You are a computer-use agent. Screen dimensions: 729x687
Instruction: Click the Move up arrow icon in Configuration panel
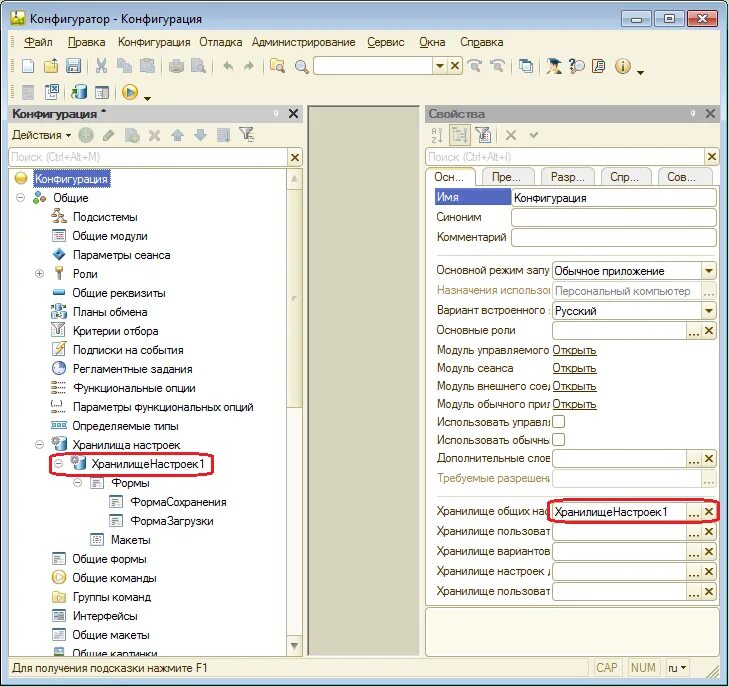click(177, 135)
